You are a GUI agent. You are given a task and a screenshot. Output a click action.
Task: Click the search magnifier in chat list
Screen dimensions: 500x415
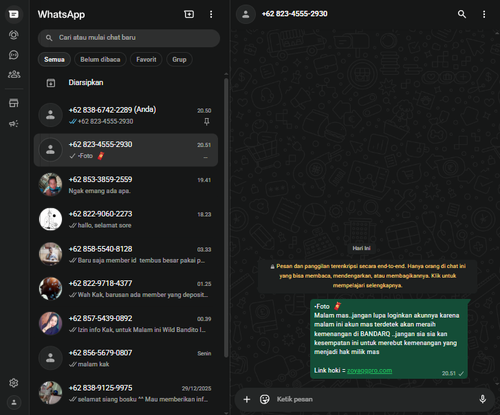click(49, 38)
